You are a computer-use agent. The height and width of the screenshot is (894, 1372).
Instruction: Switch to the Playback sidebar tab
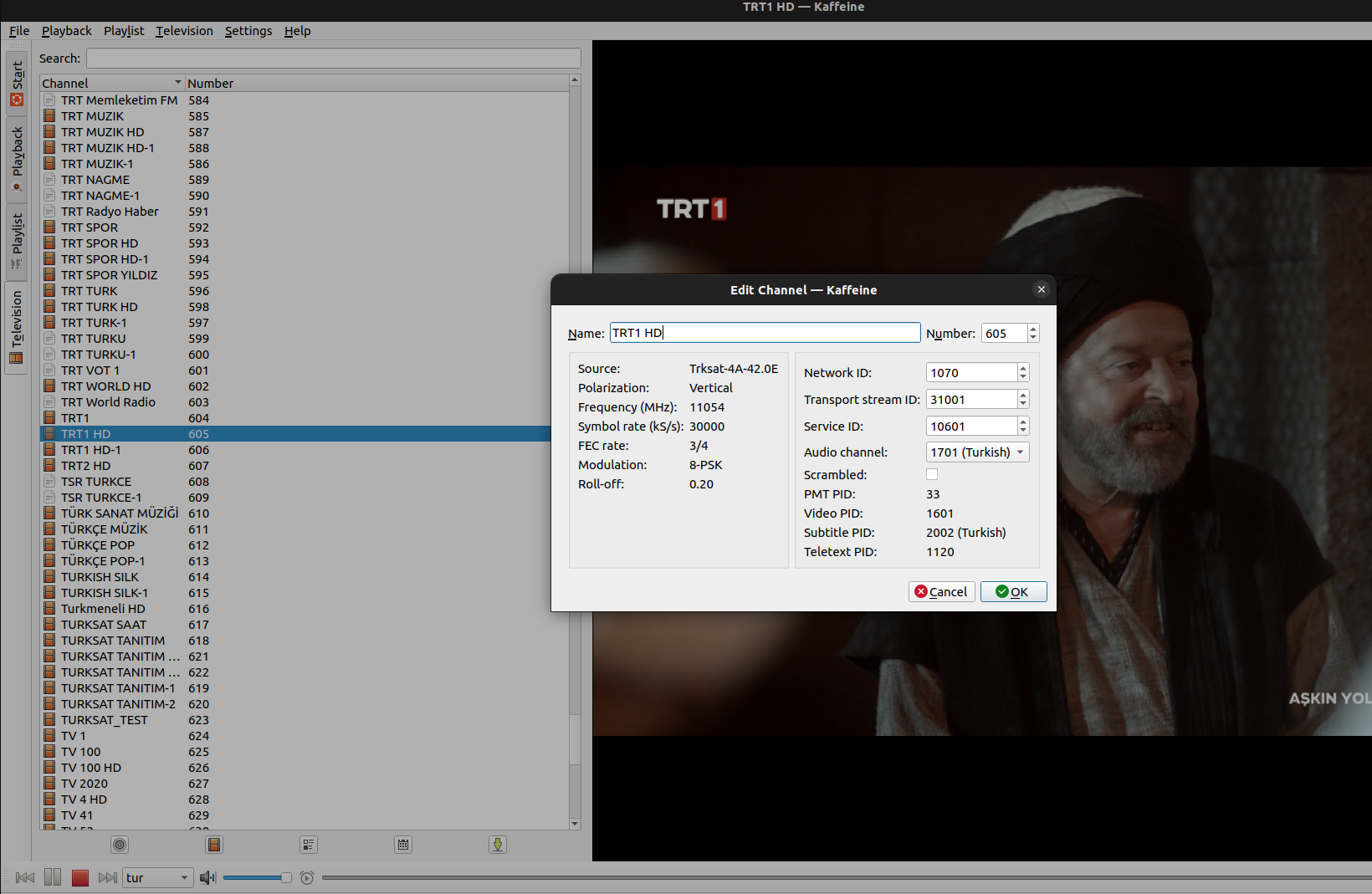coord(17,159)
